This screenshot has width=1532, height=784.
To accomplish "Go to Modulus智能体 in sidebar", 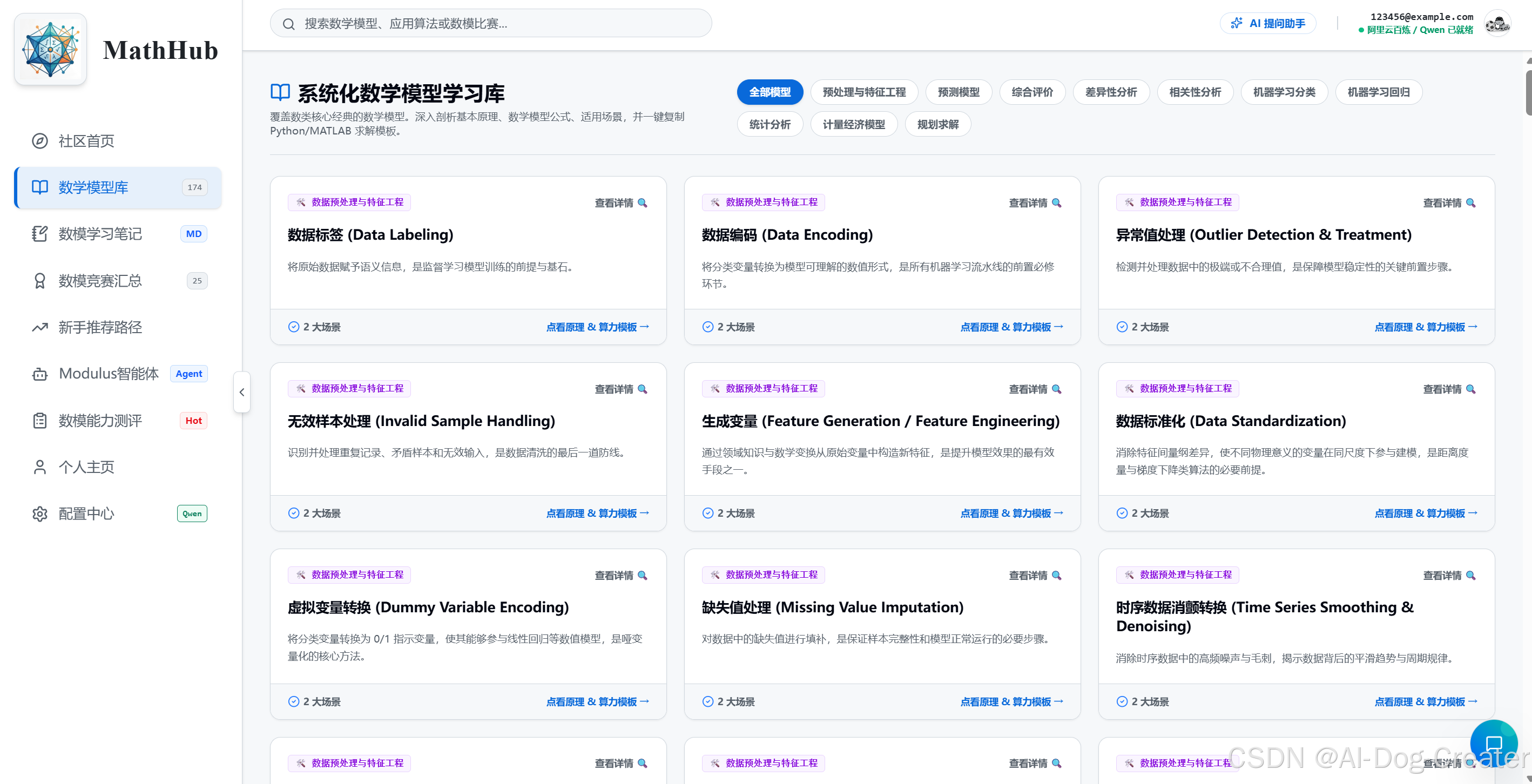I will pyautogui.click(x=118, y=374).
